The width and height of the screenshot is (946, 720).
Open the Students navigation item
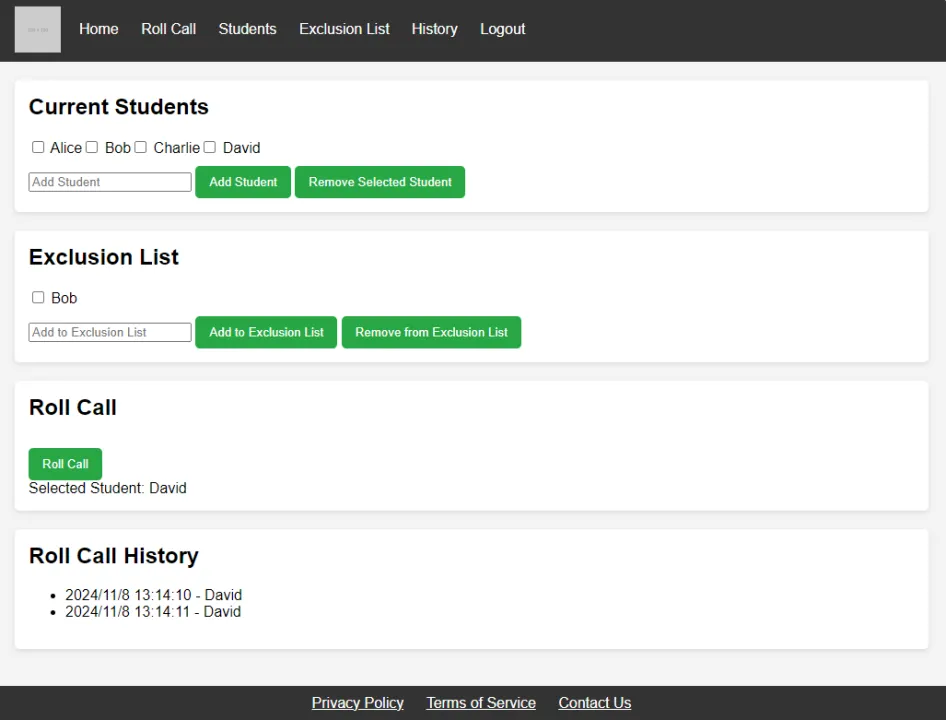pyautogui.click(x=247, y=29)
